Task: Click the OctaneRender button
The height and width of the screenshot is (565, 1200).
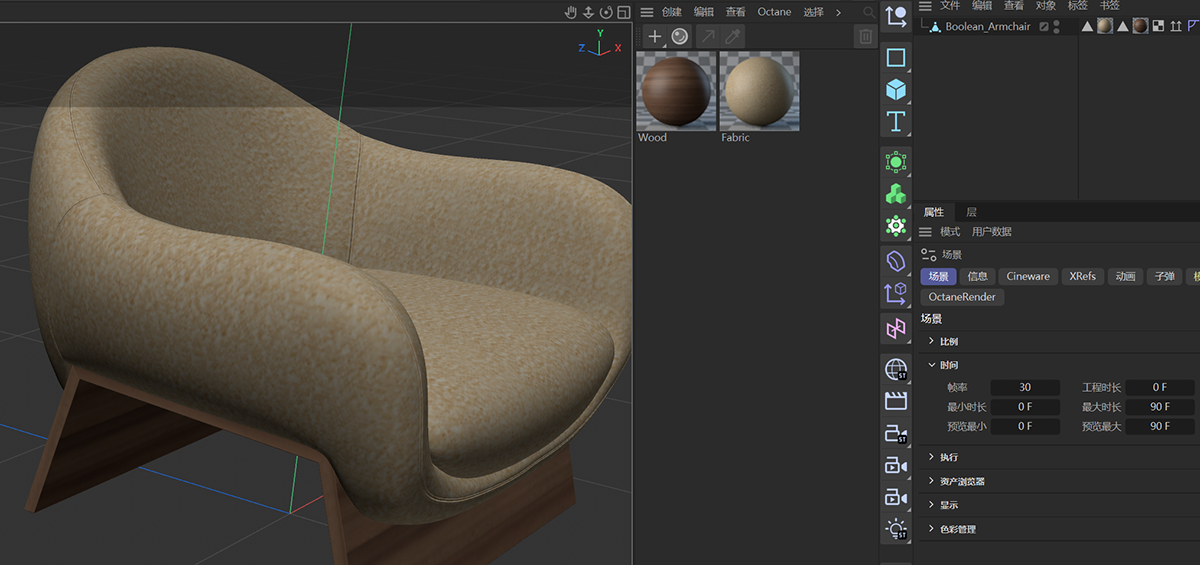Action: coord(961,297)
